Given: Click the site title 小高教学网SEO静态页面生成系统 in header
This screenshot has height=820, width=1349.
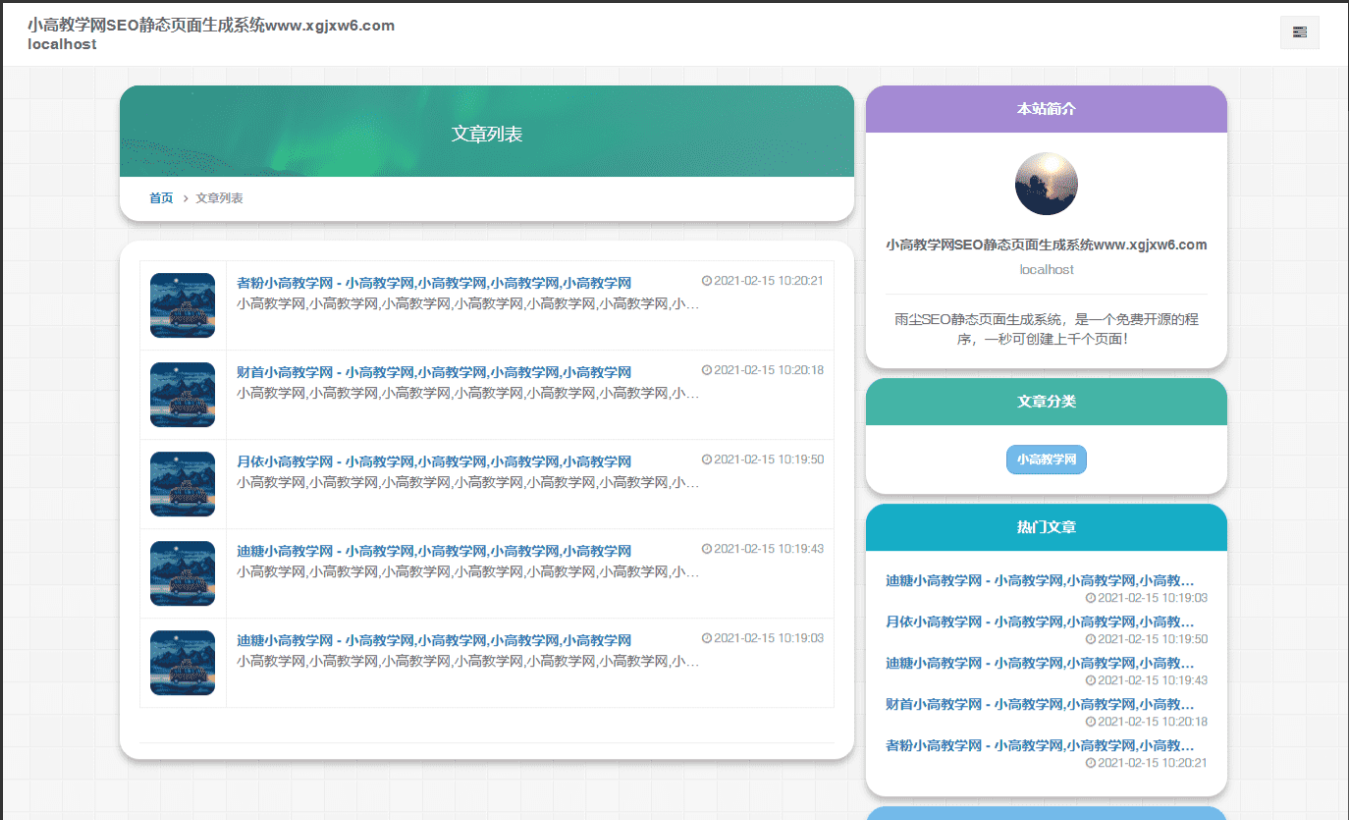Looking at the screenshot, I should (x=211, y=26).
